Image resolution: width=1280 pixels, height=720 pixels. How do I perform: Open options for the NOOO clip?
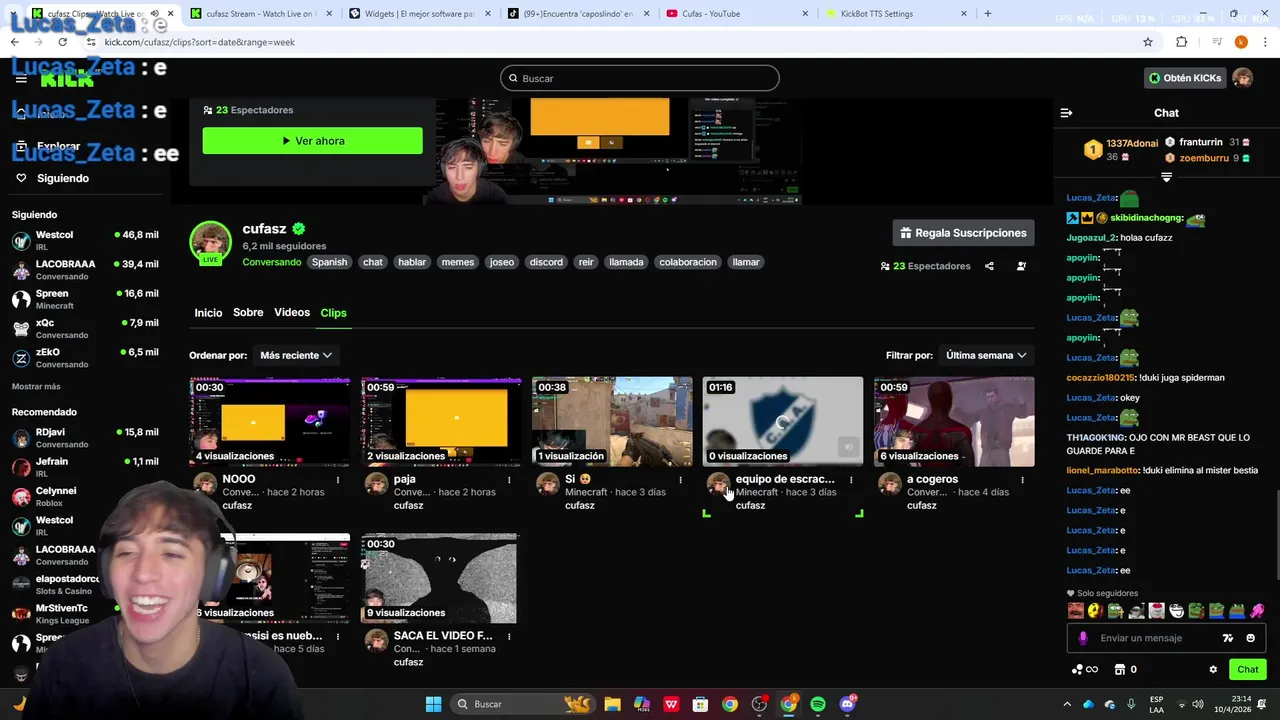coord(338,480)
